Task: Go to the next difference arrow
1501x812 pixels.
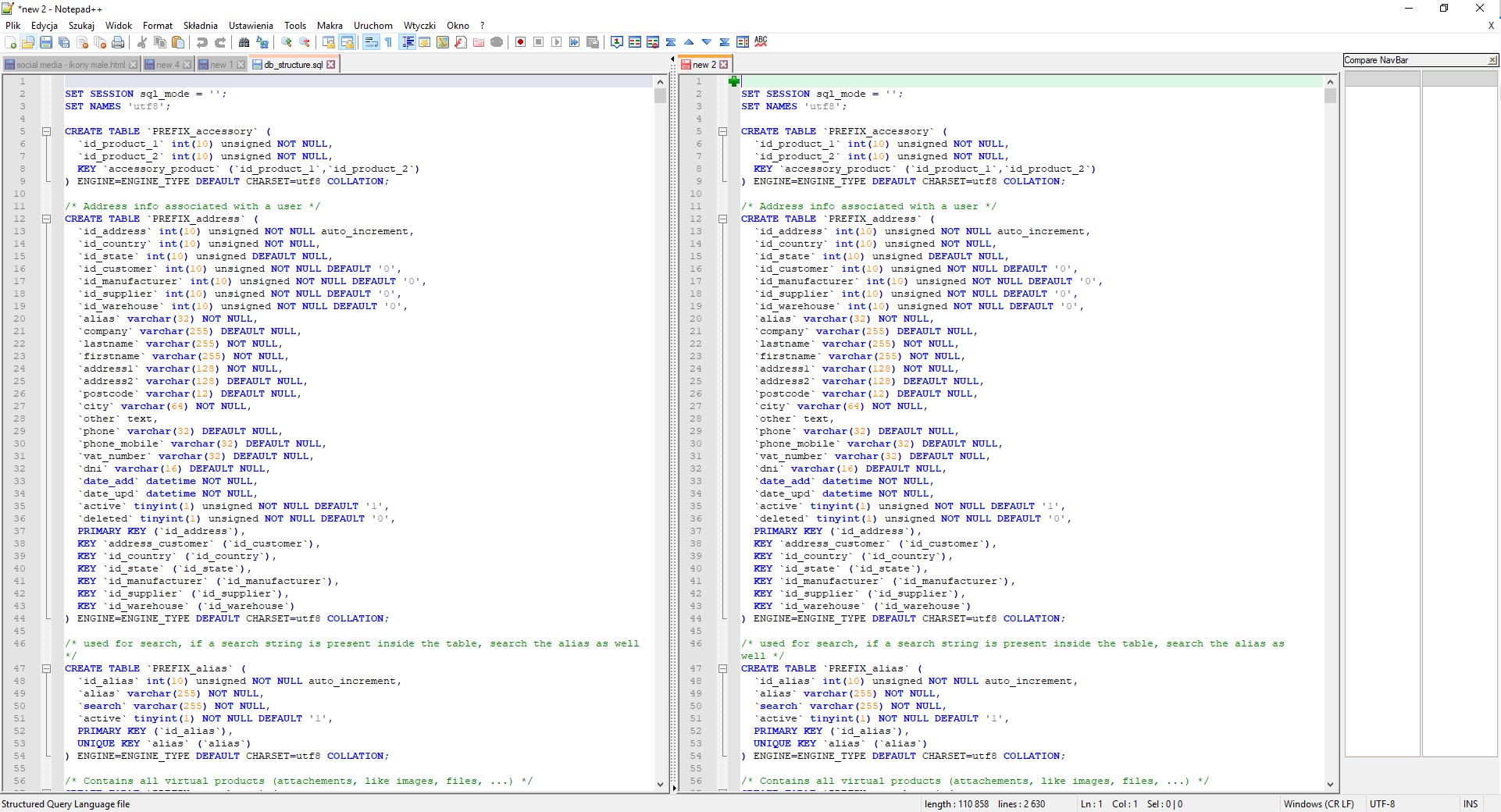Action: coord(707,42)
